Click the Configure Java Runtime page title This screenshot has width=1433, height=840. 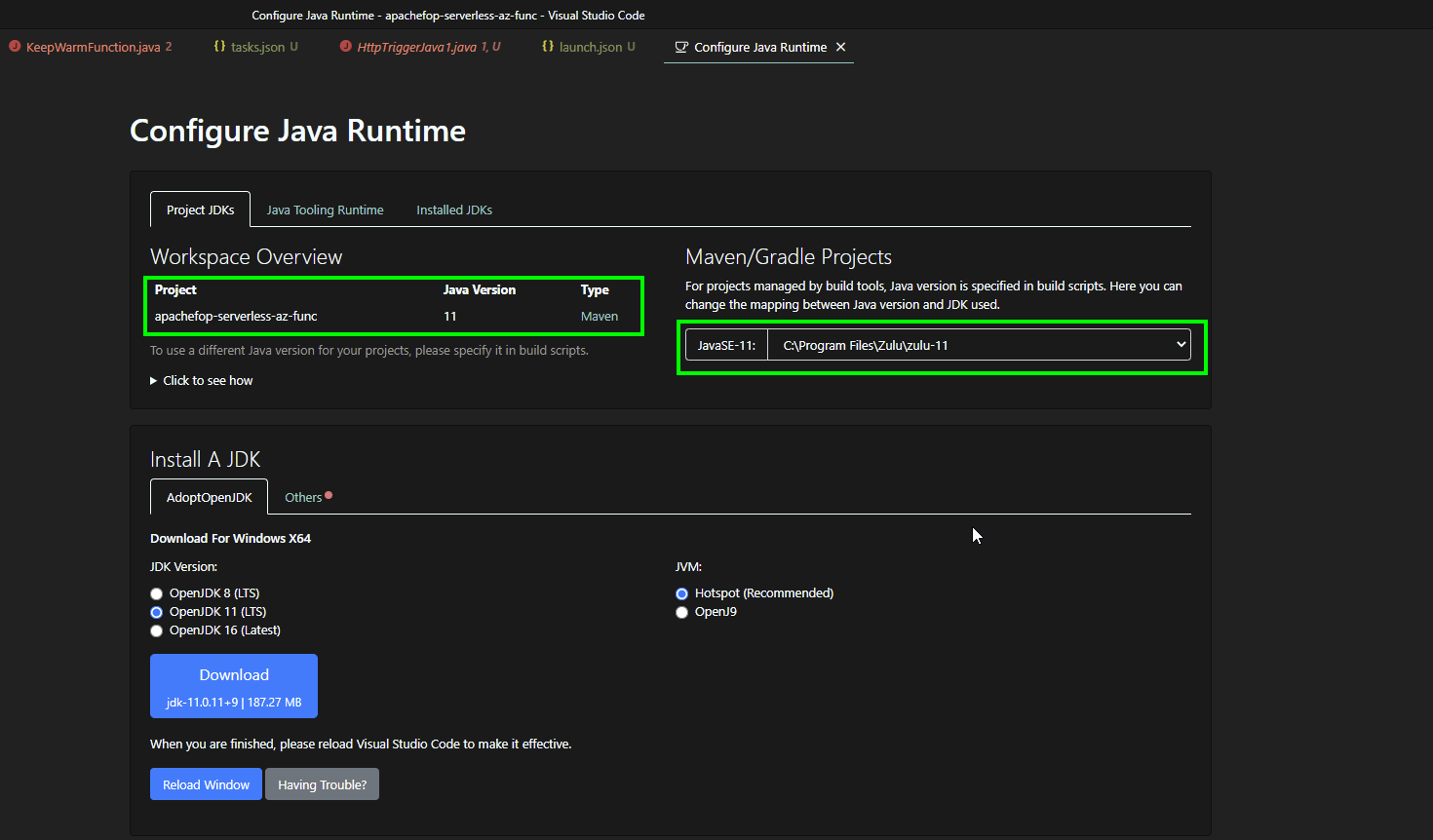point(297,131)
